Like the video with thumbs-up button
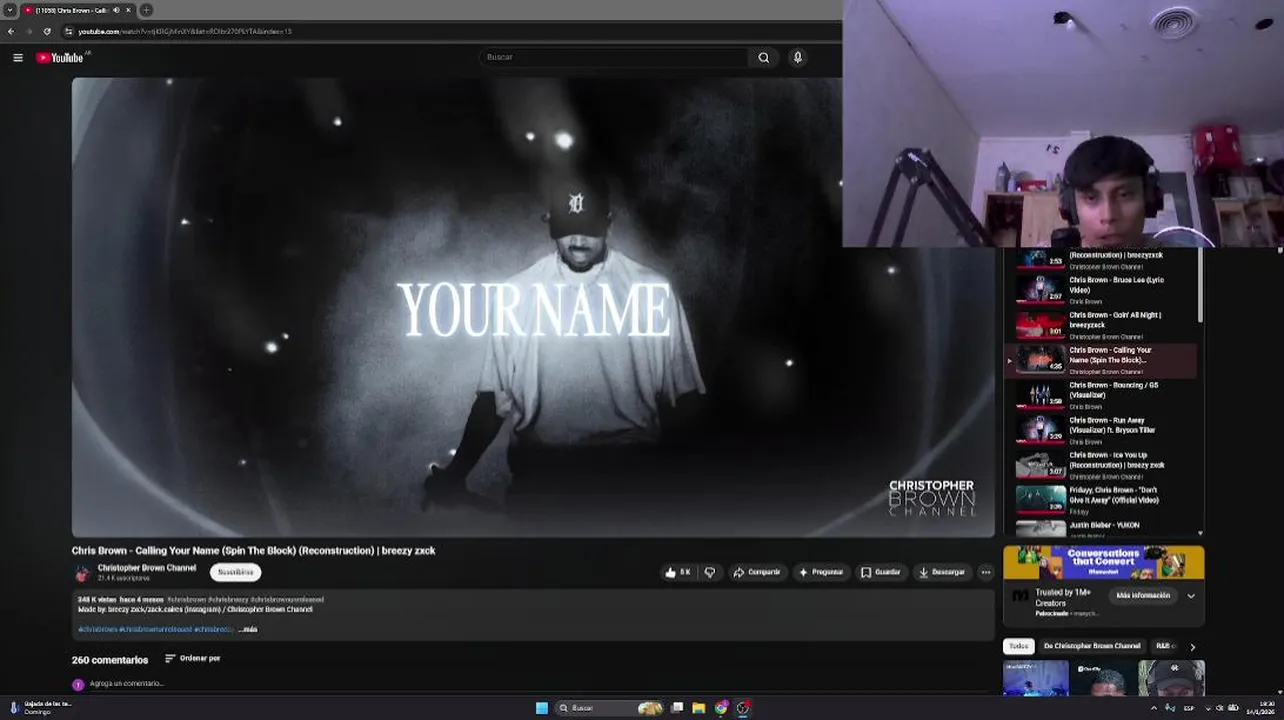This screenshot has width=1284, height=720. (678, 572)
